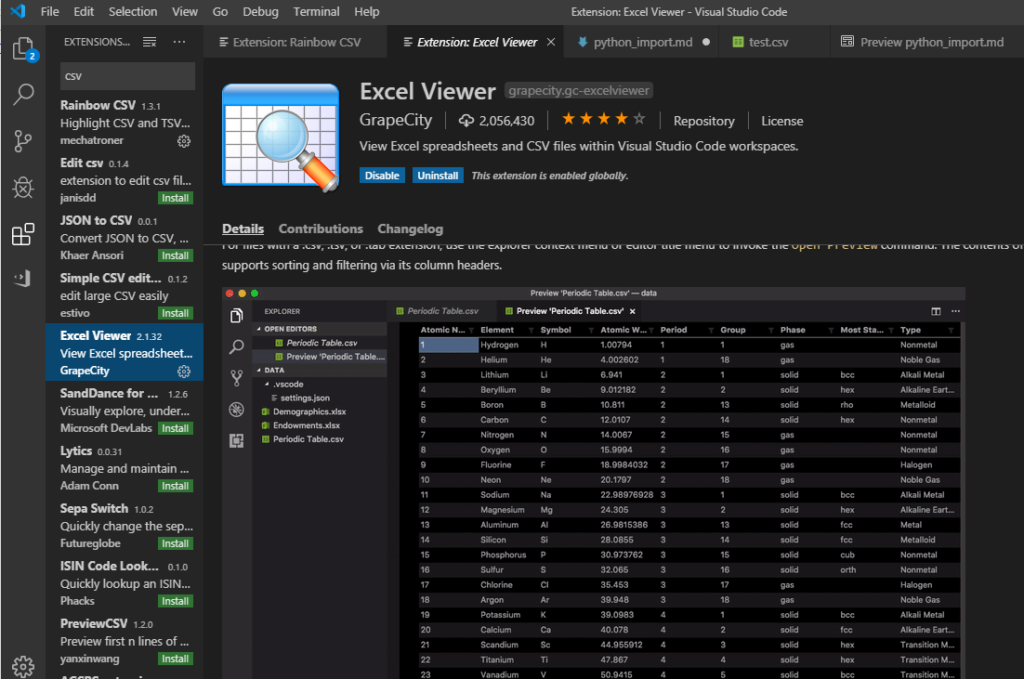Install the SandDance extension
This screenshot has height=679, width=1024.
tap(176, 428)
